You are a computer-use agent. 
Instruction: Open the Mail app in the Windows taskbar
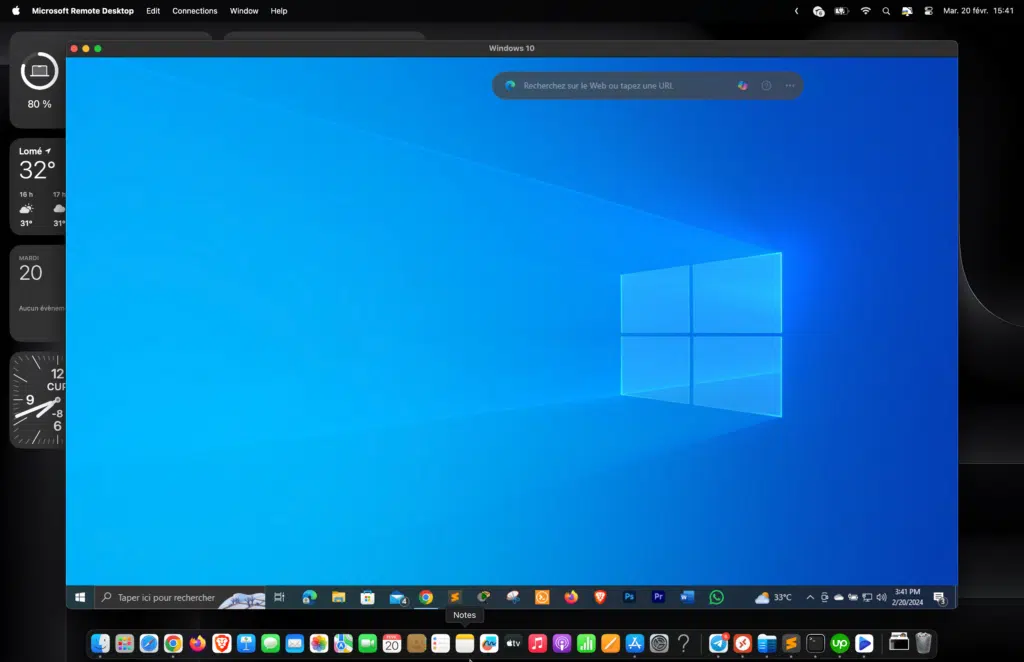pos(397,597)
